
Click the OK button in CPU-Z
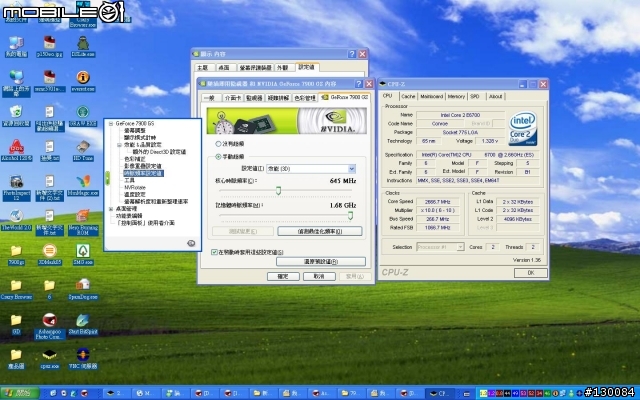(x=531, y=273)
